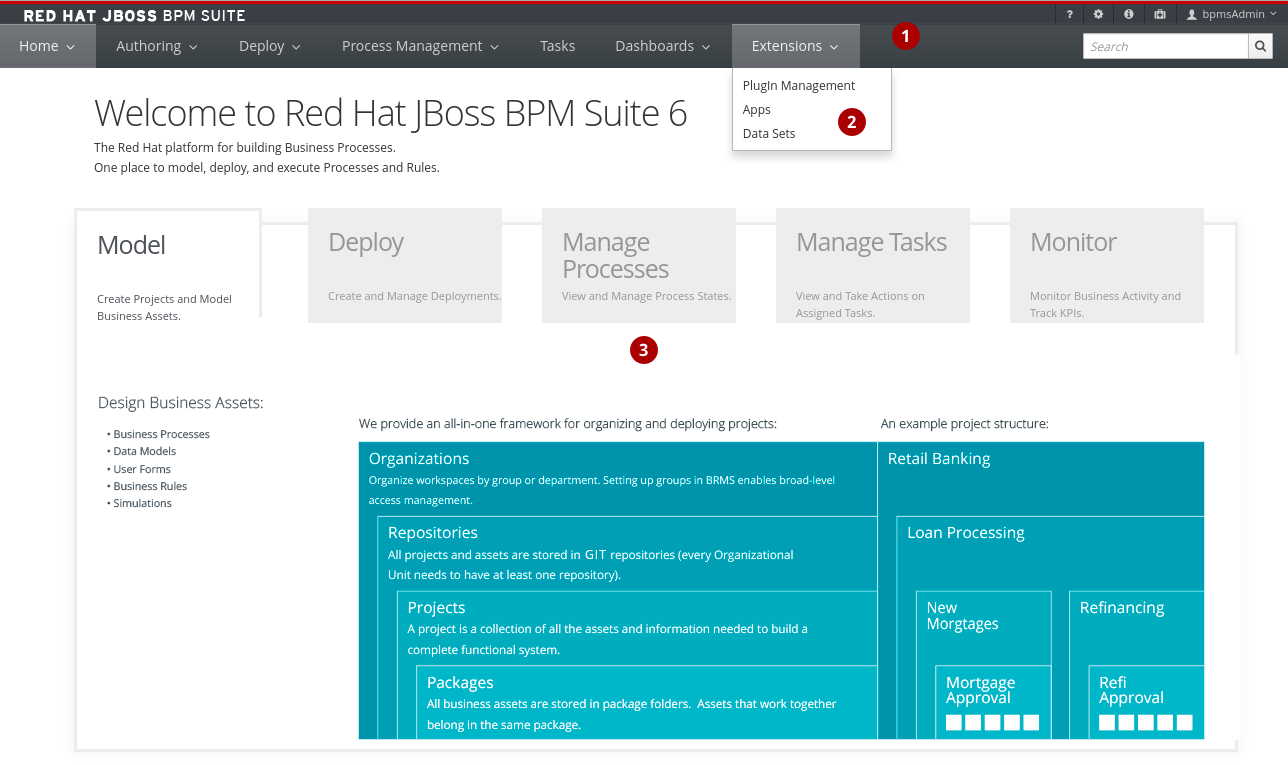Click the Business Processes link
The width and height of the screenshot is (1288, 765).
pos(161,434)
